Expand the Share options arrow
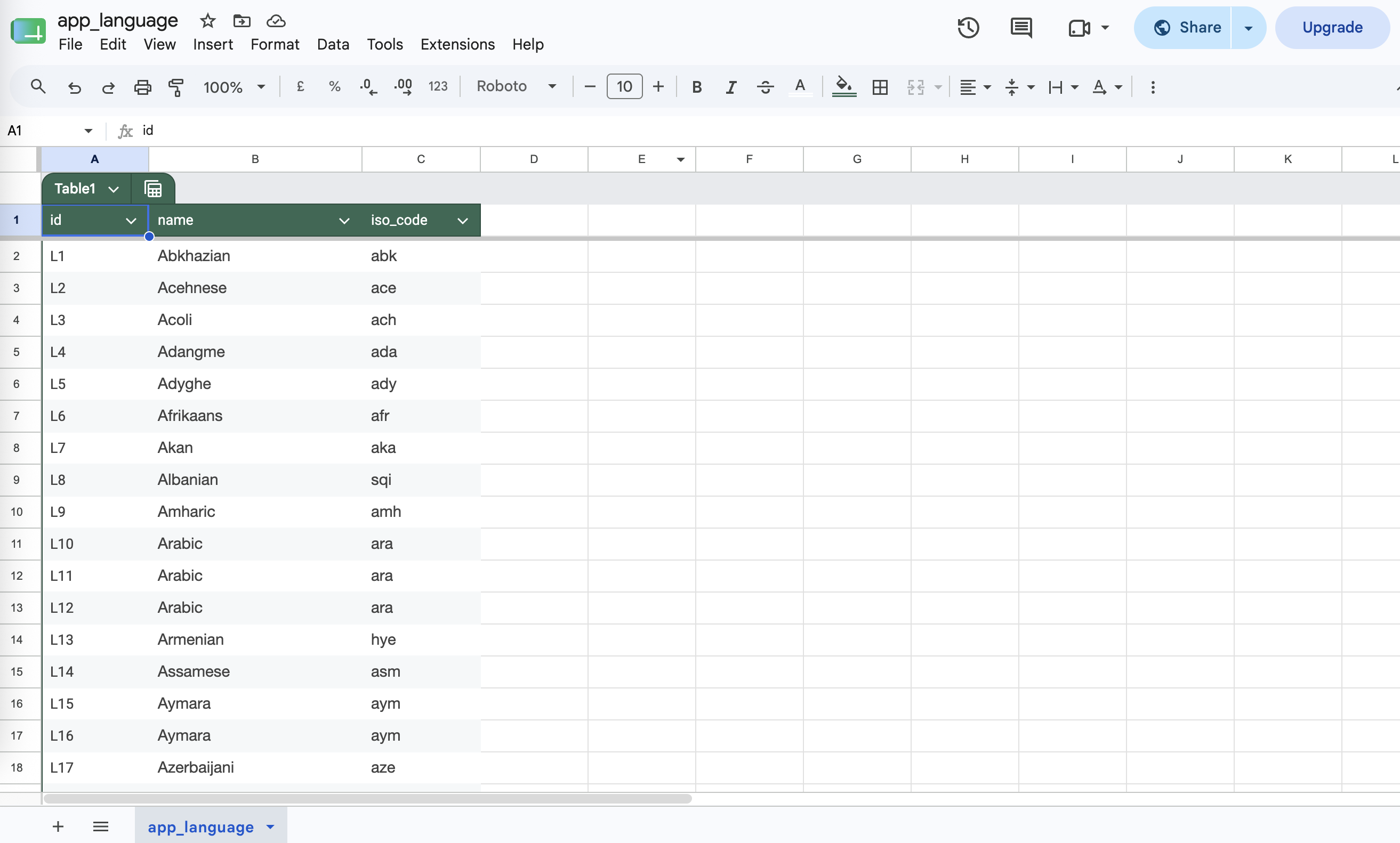The image size is (1400, 843). (x=1248, y=28)
